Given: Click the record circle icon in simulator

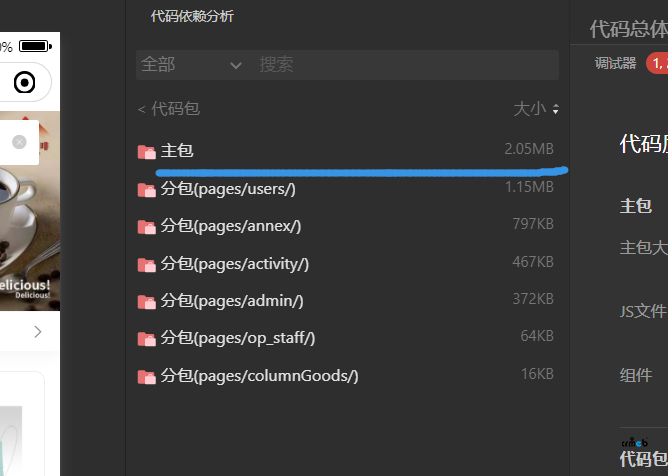Looking at the screenshot, I should (24, 82).
